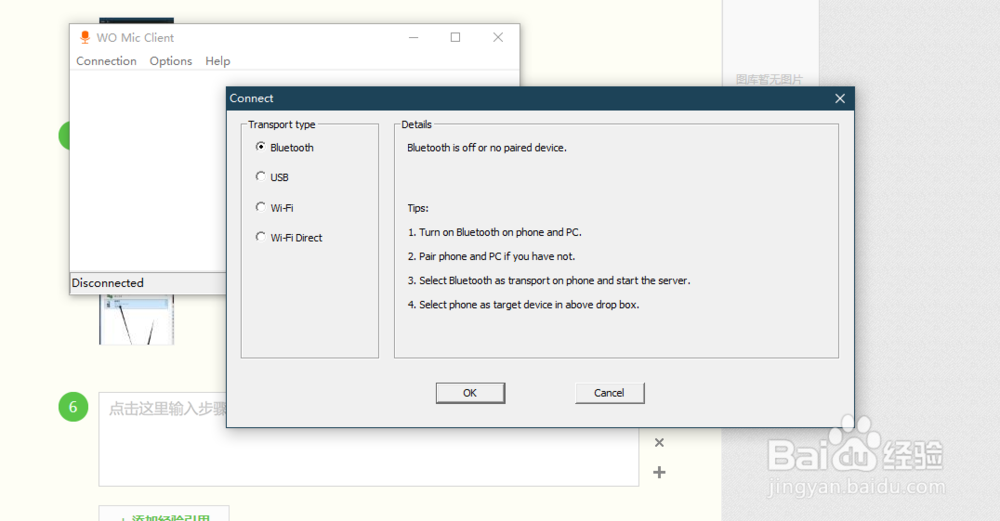Close the Connect dialog with X
Viewport: 1000px width, 521px height.
click(840, 98)
